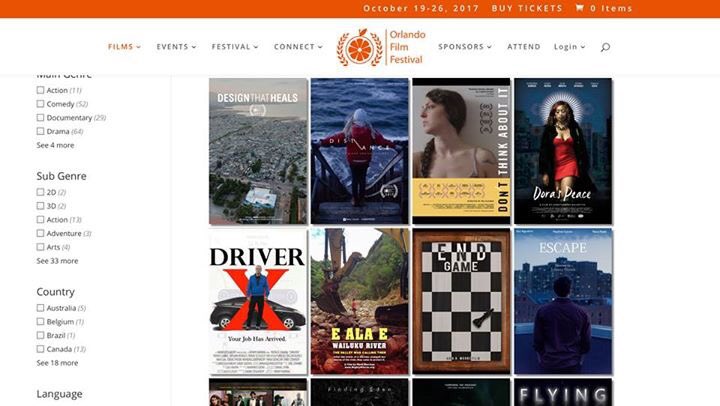Image resolution: width=720 pixels, height=406 pixels.
Task: Open the Flying film poster
Action: pyautogui.click(x=563, y=392)
